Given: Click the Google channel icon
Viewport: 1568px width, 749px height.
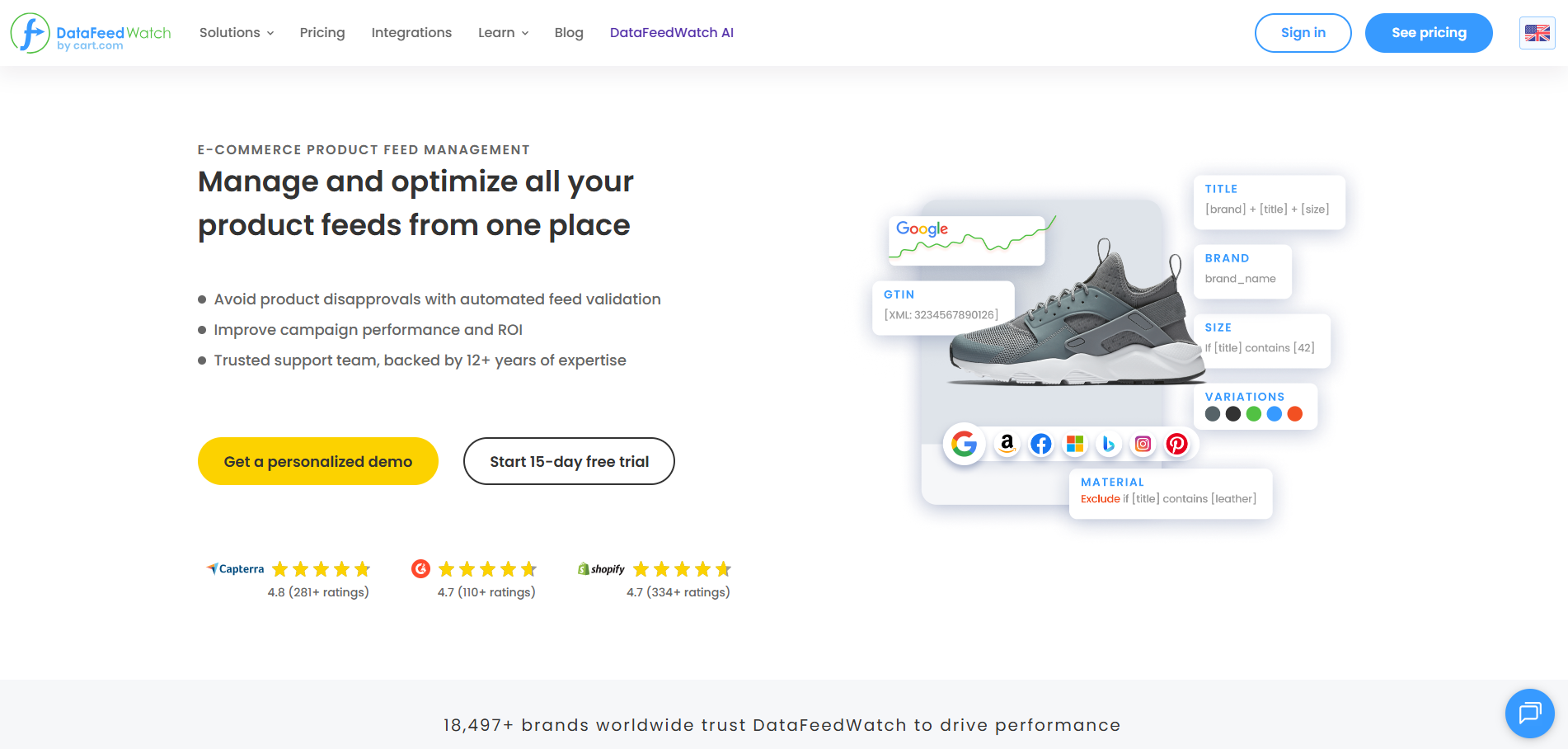Looking at the screenshot, I should 964,444.
